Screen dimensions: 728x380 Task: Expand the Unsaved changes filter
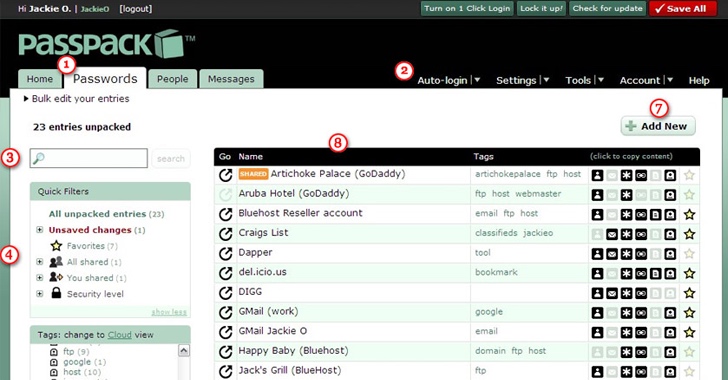40,229
